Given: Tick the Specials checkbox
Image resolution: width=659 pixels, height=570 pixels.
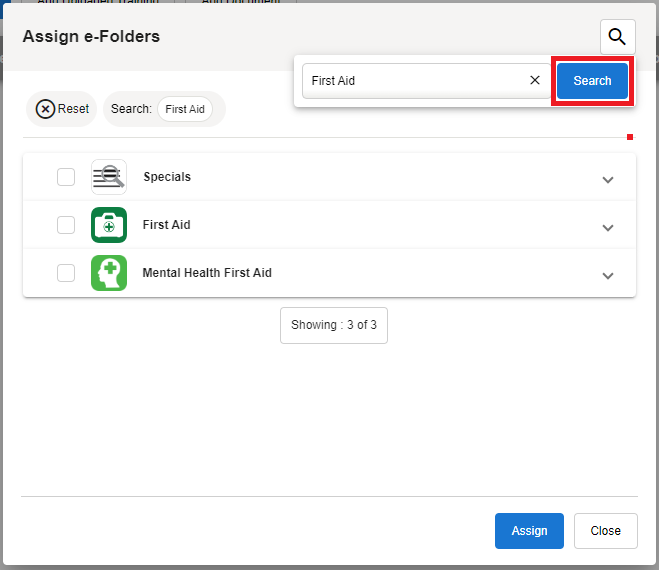Looking at the screenshot, I should 66,177.
